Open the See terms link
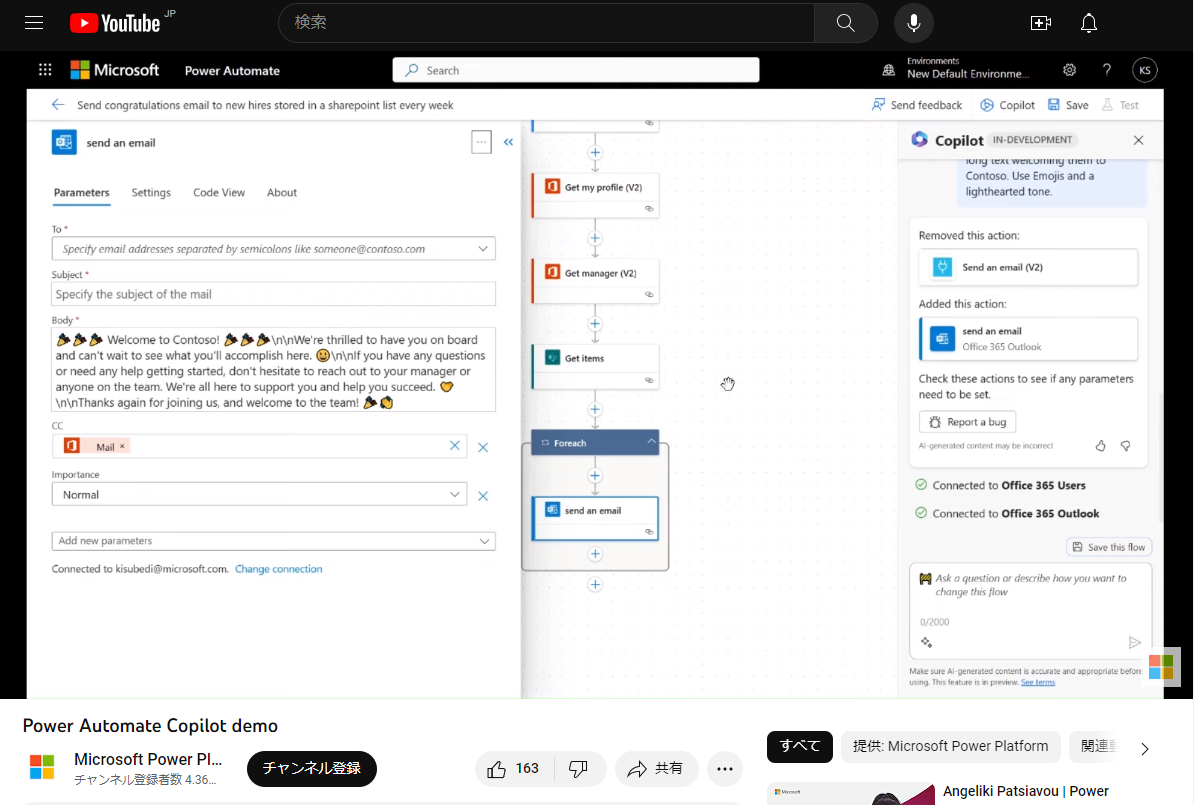This screenshot has width=1194, height=805. [1038, 682]
